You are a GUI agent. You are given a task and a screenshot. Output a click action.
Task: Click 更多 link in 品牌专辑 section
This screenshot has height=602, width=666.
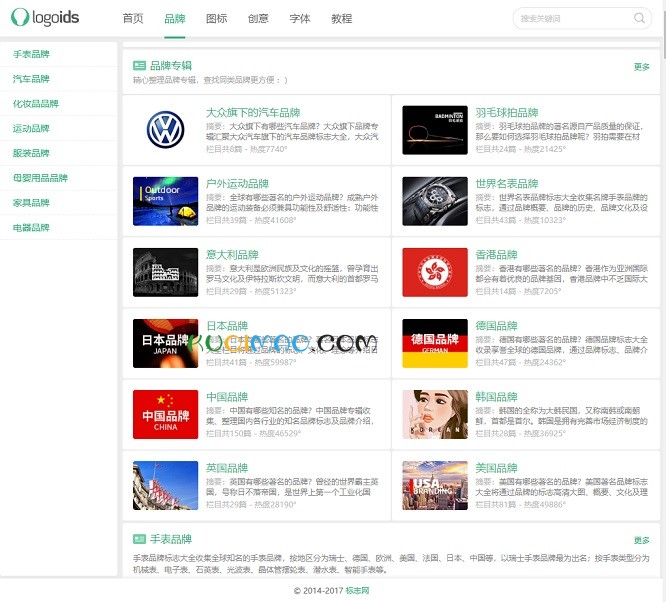pos(641,67)
